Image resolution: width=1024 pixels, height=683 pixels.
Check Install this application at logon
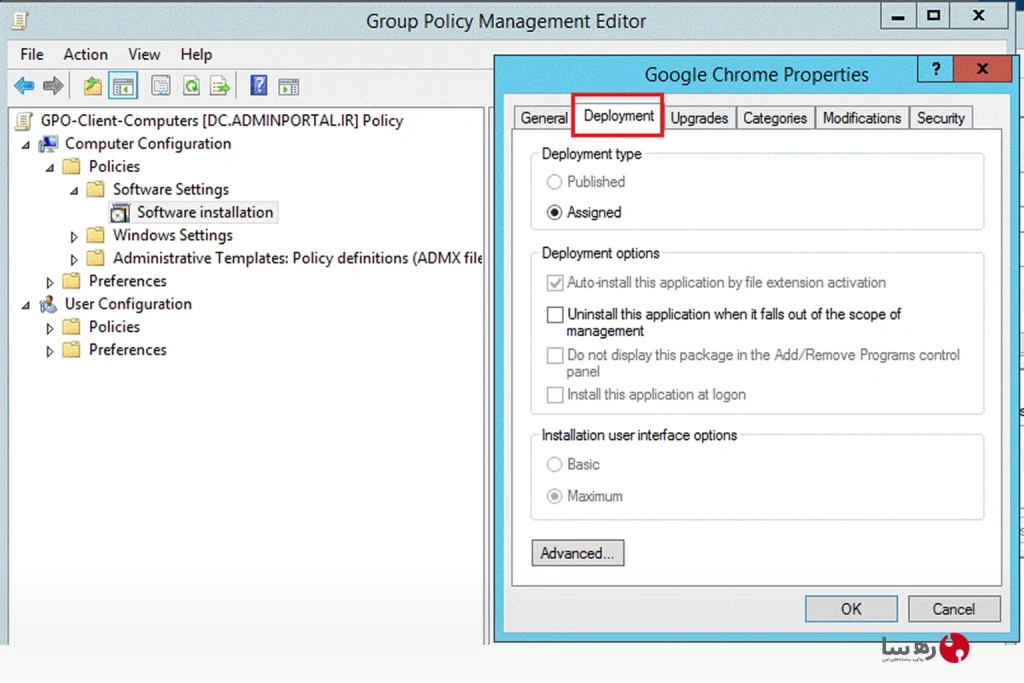(555, 395)
